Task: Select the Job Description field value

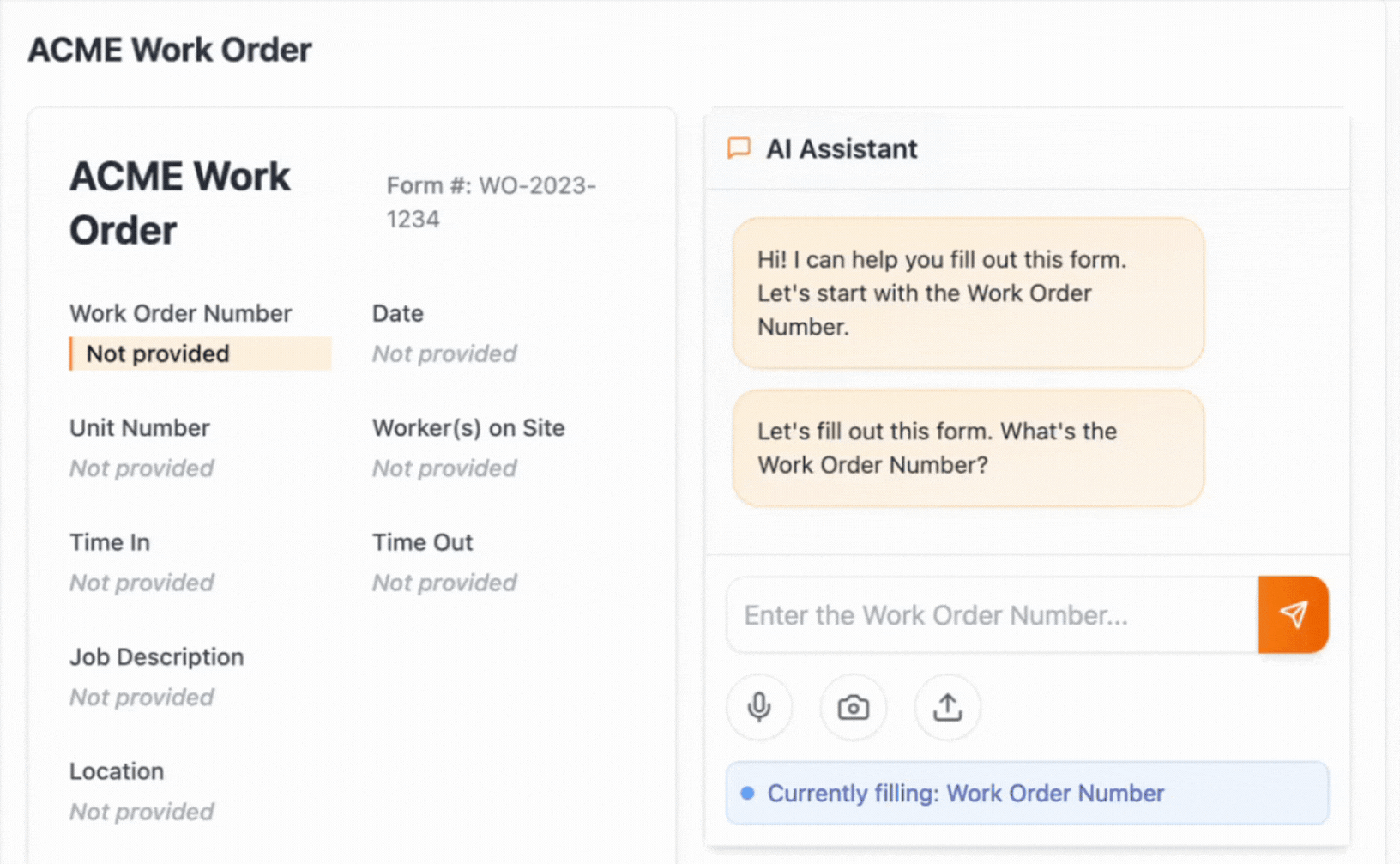Action: point(142,698)
